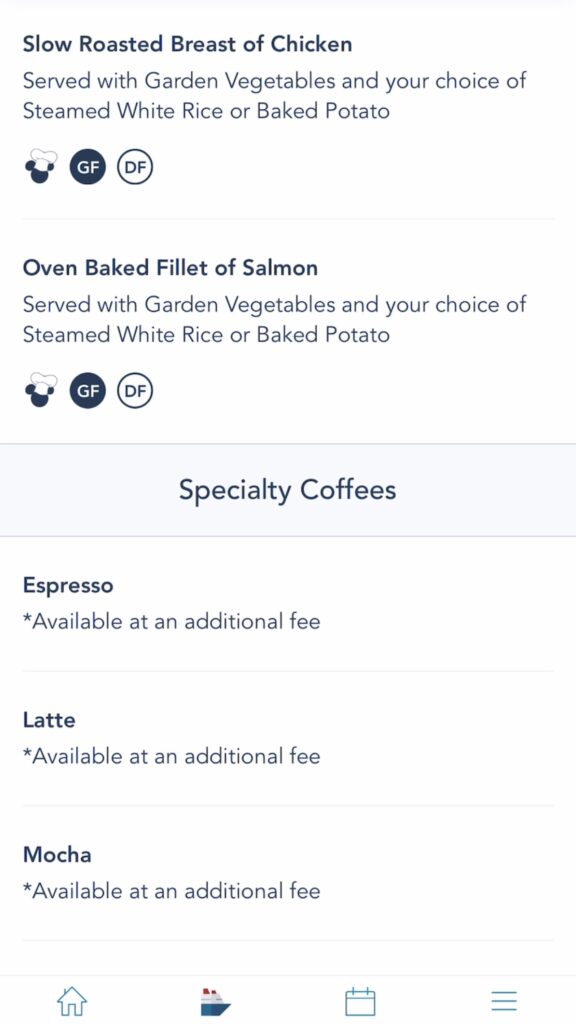Tap the DF badge under Oven Baked Salmon
576x1024 pixels.
point(135,391)
